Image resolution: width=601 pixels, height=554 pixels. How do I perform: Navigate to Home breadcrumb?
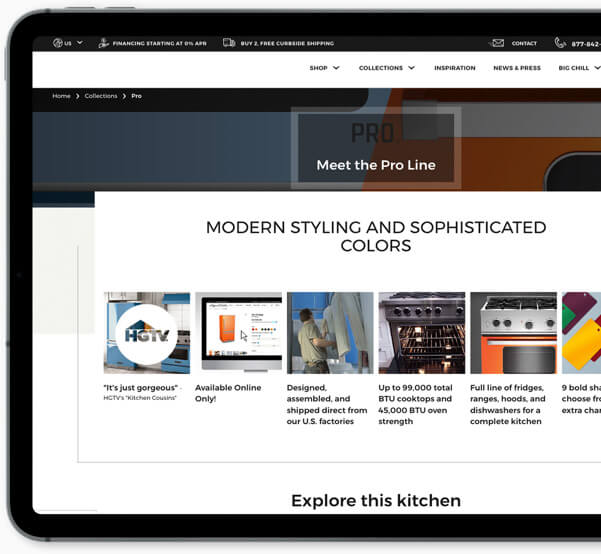point(61,96)
